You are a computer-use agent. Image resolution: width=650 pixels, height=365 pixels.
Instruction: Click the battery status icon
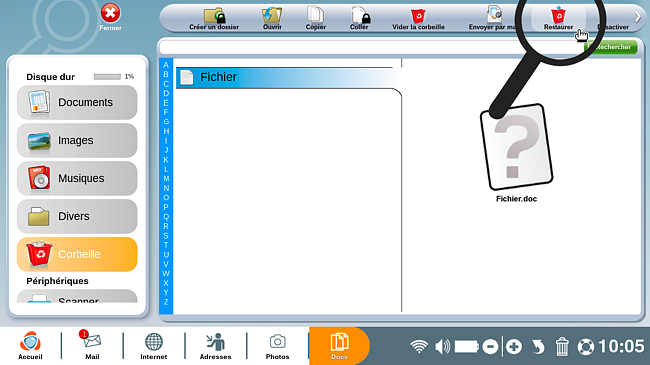467,346
